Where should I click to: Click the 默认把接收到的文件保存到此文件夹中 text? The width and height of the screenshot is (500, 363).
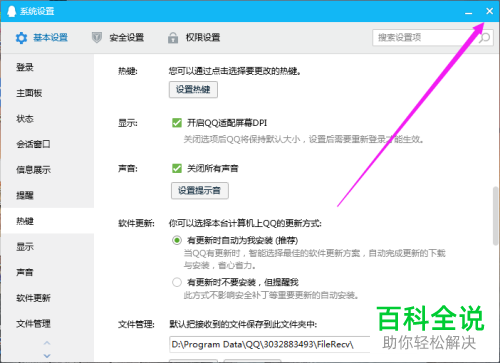(x=243, y=324)
